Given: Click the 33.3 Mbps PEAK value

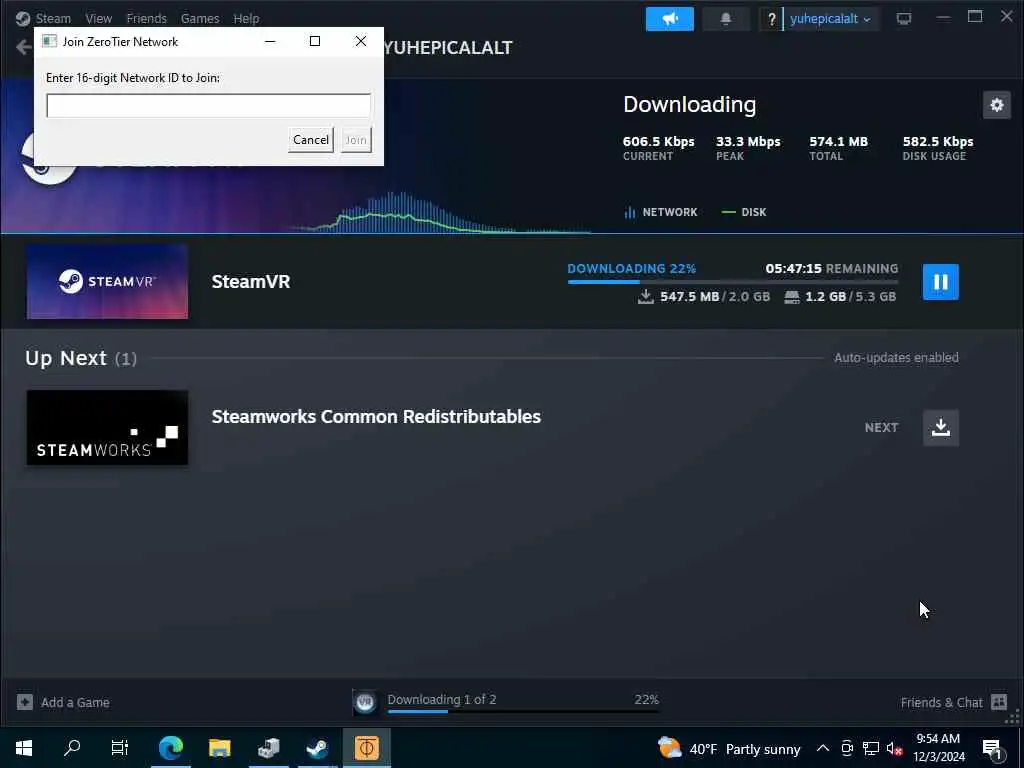Looking at the screenshot, I should tap(748, 142).
